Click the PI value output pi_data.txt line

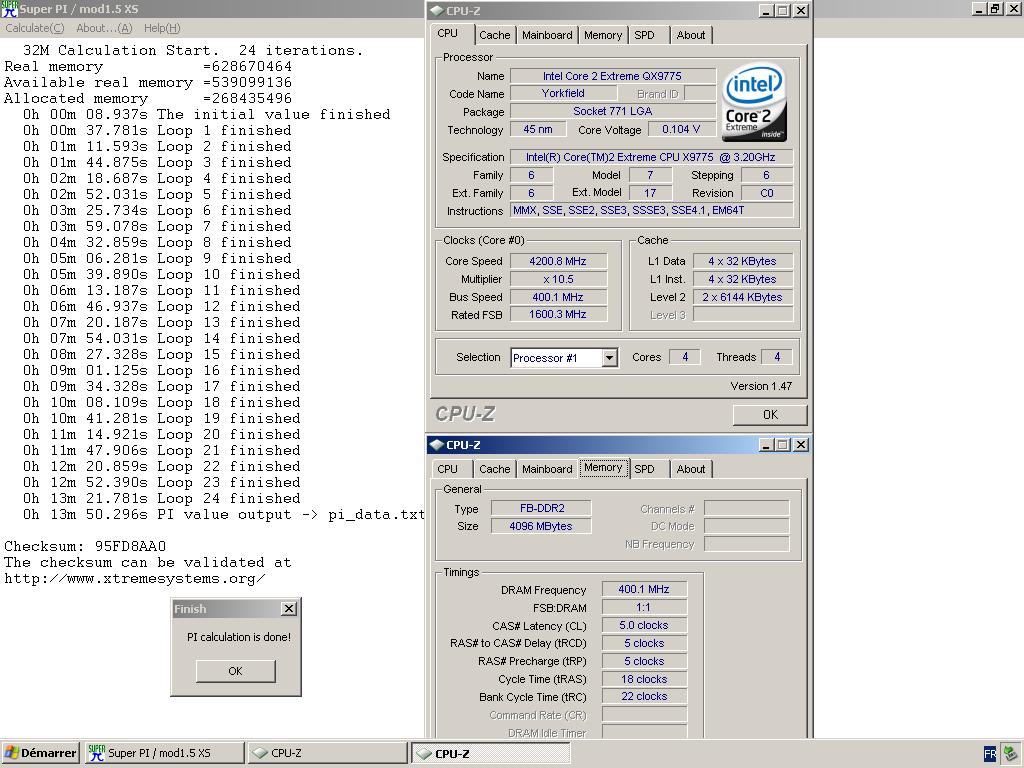click(223, 515)
